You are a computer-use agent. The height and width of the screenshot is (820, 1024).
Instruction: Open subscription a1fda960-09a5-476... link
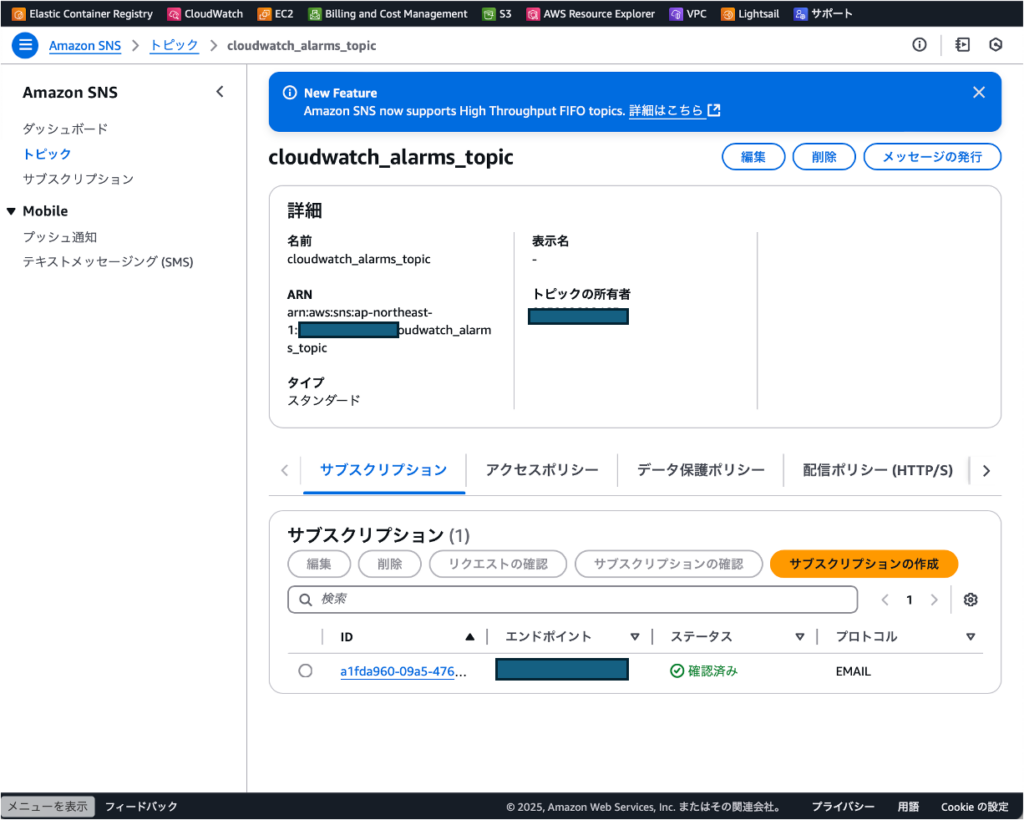pyautogui.click(x=404, y=671)
